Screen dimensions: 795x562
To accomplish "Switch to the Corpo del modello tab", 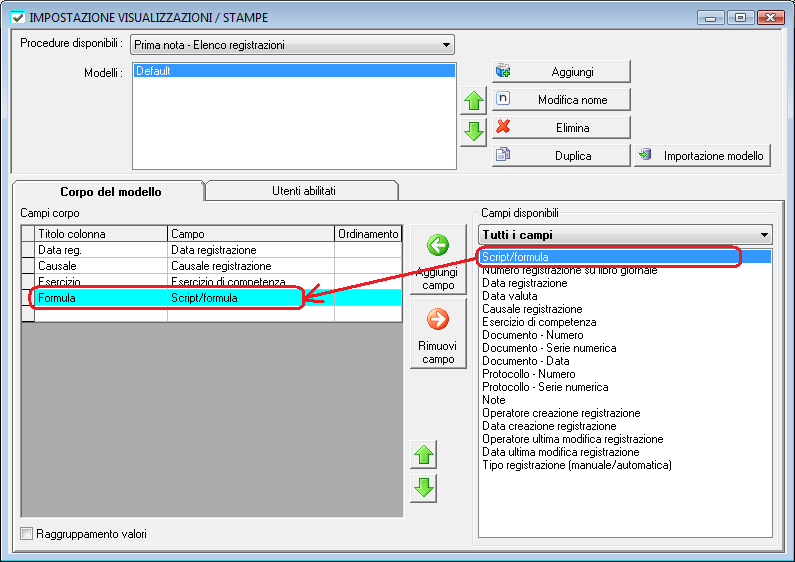I will click(110, 191).
